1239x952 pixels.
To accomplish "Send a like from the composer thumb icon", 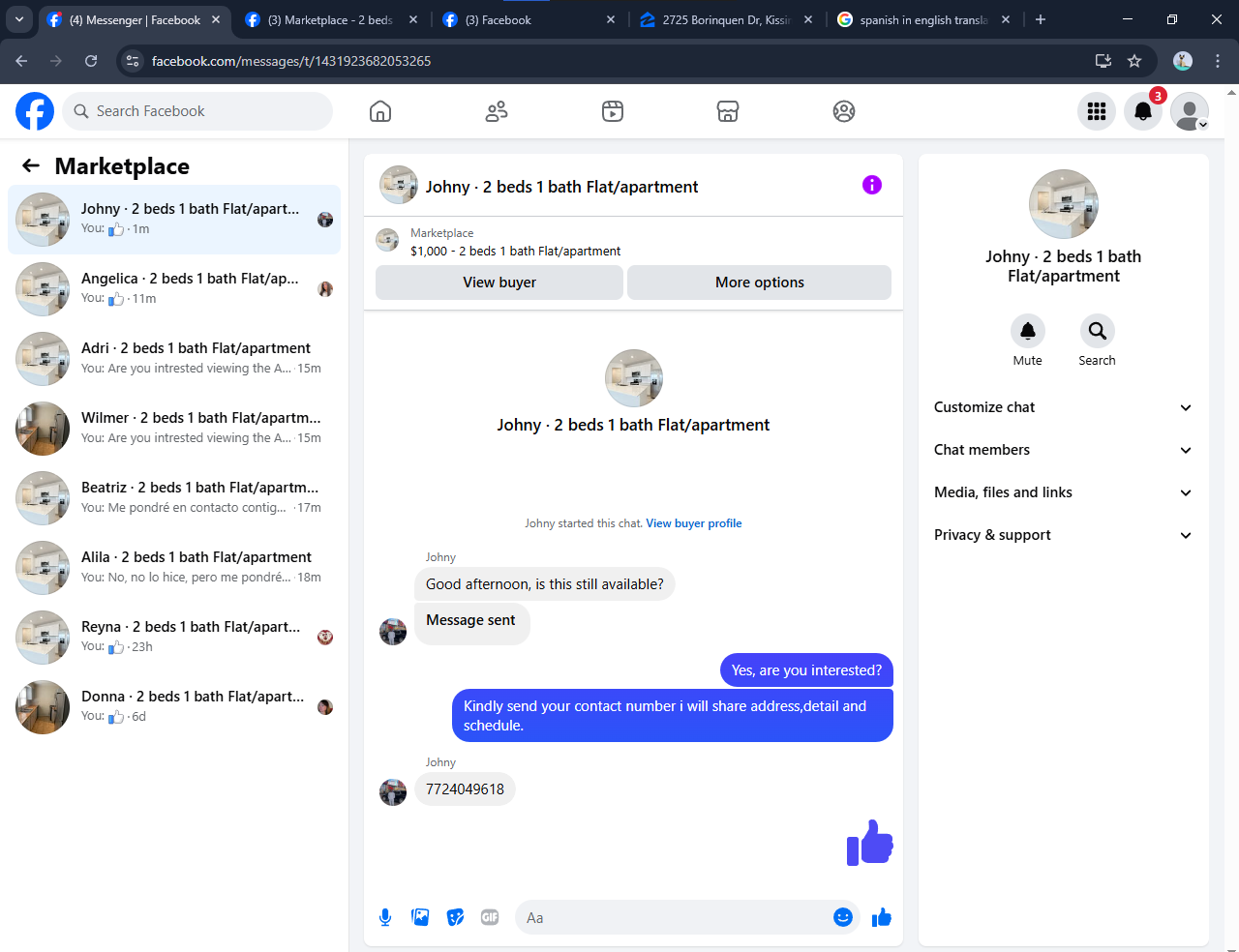I will point(881,917).
